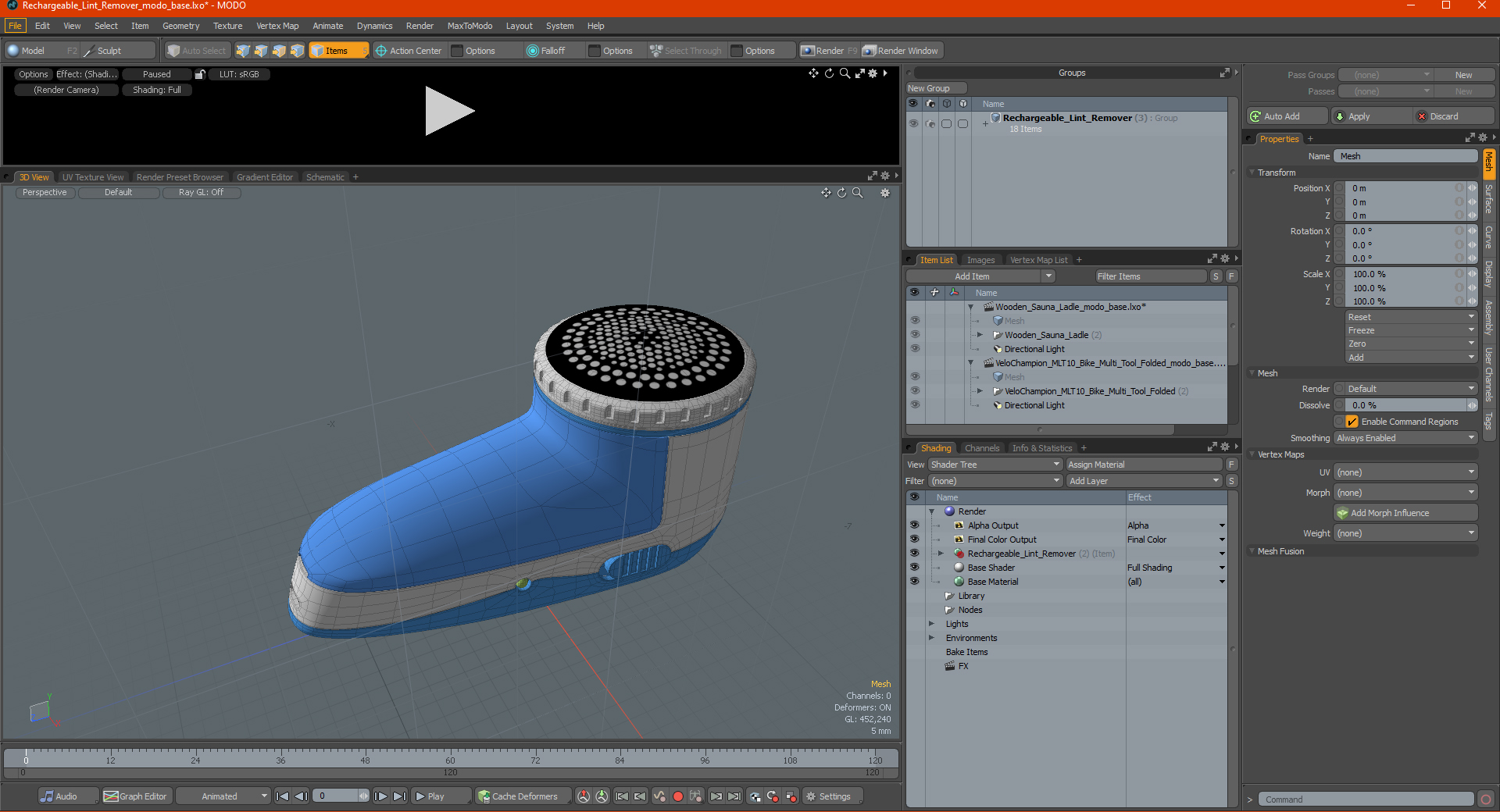The height and width of the screenshot is (812, 1500).
Task: Toggle visibility of Base Material
Action: click(x=914, y=582)
